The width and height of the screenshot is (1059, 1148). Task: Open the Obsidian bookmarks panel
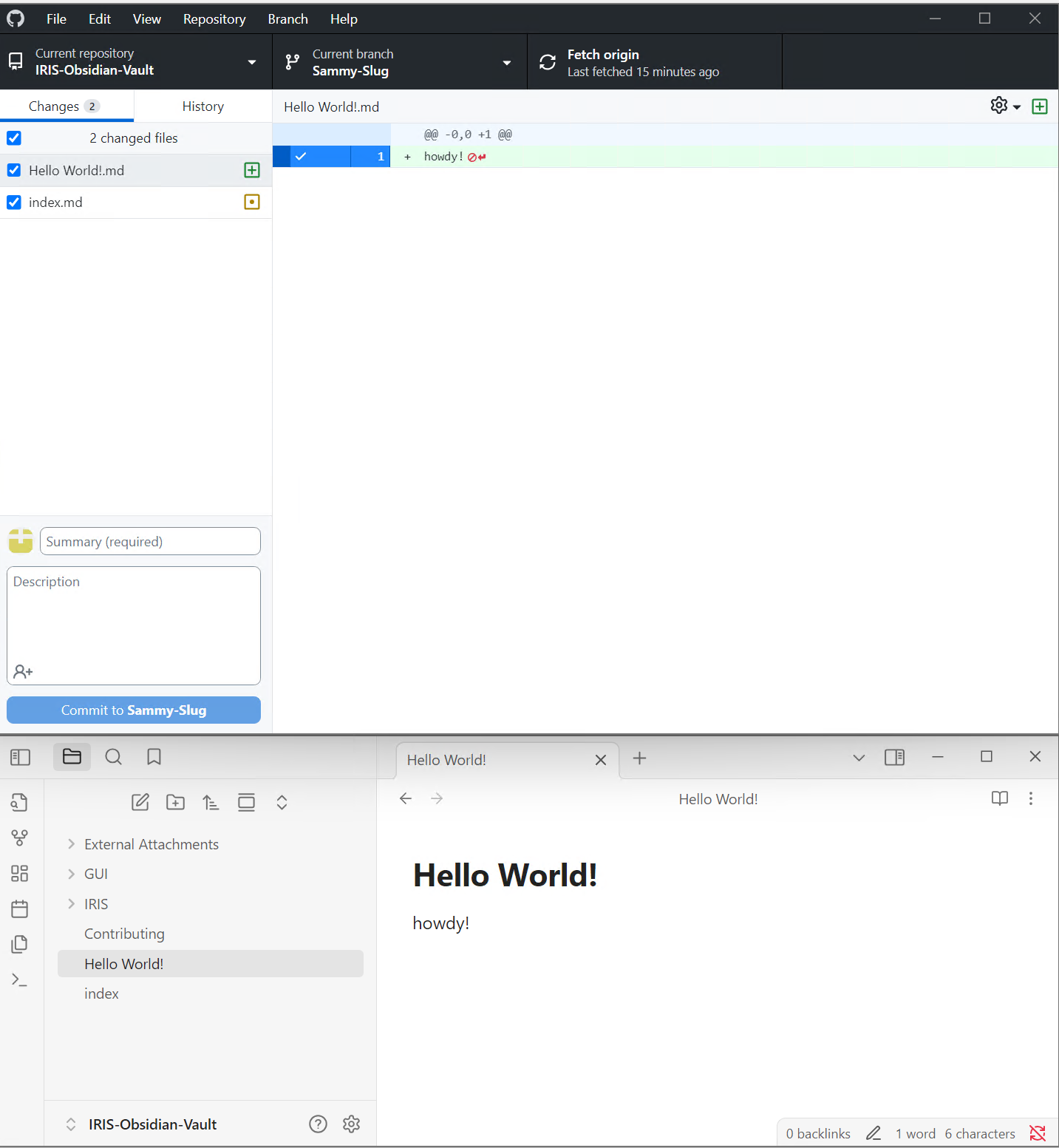point(154,757)
